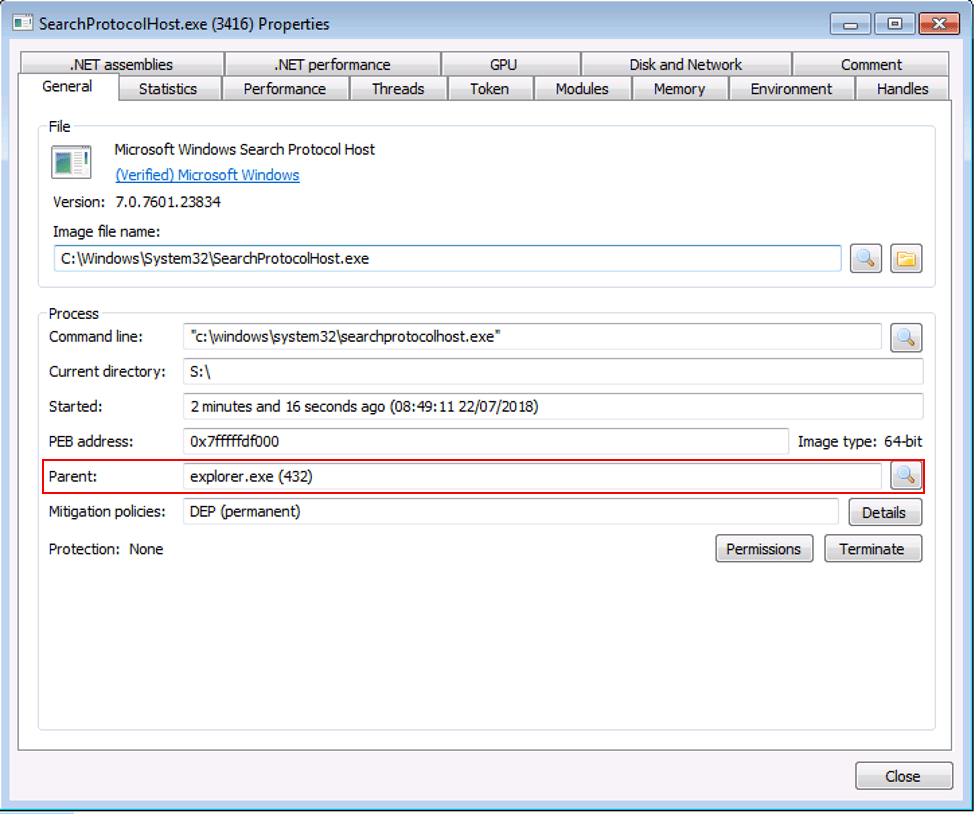
Task: Inspect the parent process via its magnifier icon
Action: coord(906,476)
